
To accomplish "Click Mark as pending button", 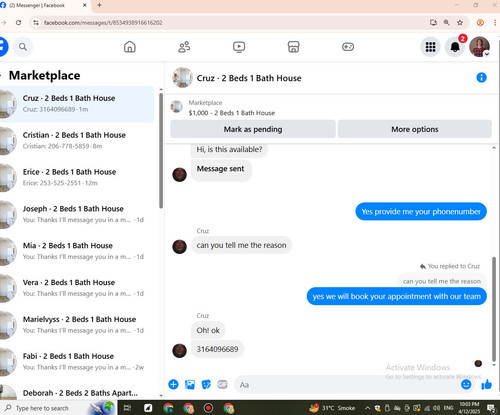I will tap(253, 129).
